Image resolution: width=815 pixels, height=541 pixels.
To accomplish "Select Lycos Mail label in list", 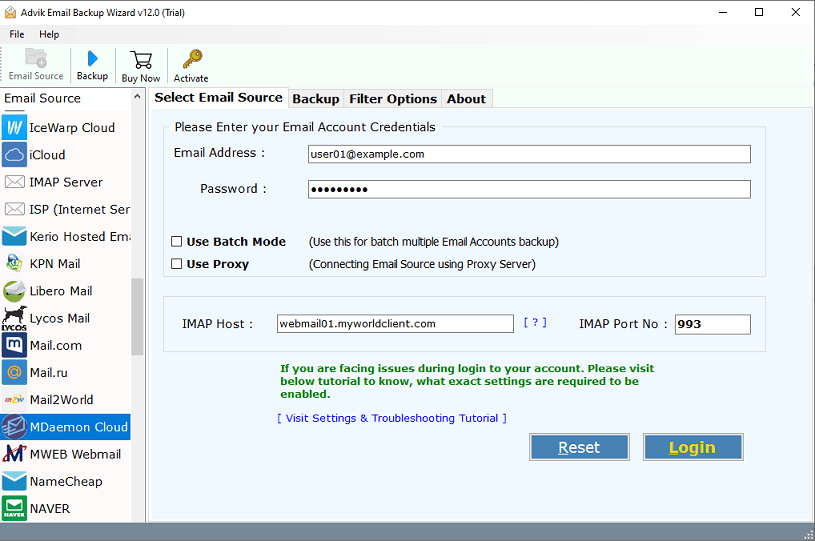I will (60, 319).
